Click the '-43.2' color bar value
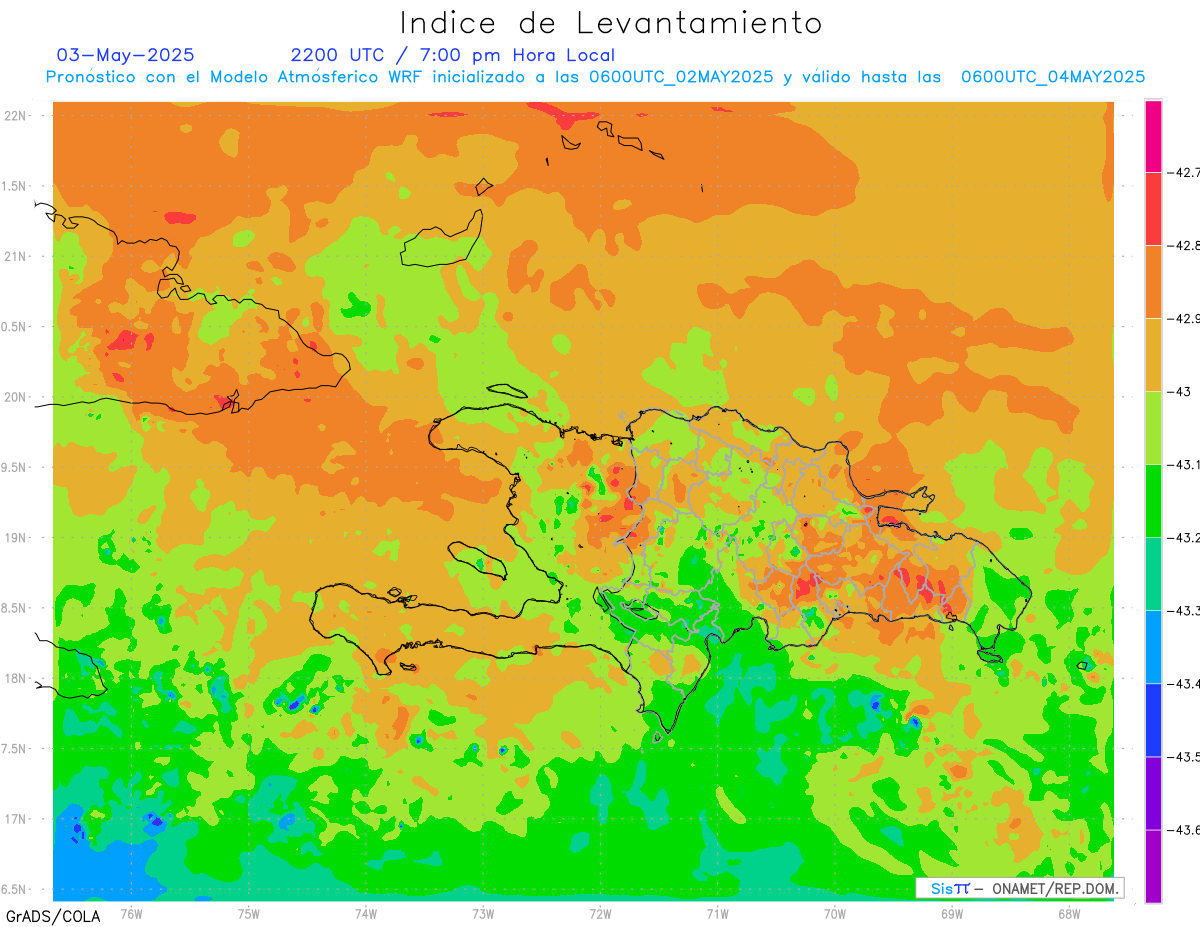The image size is (1200, 927). point(1185,538)
